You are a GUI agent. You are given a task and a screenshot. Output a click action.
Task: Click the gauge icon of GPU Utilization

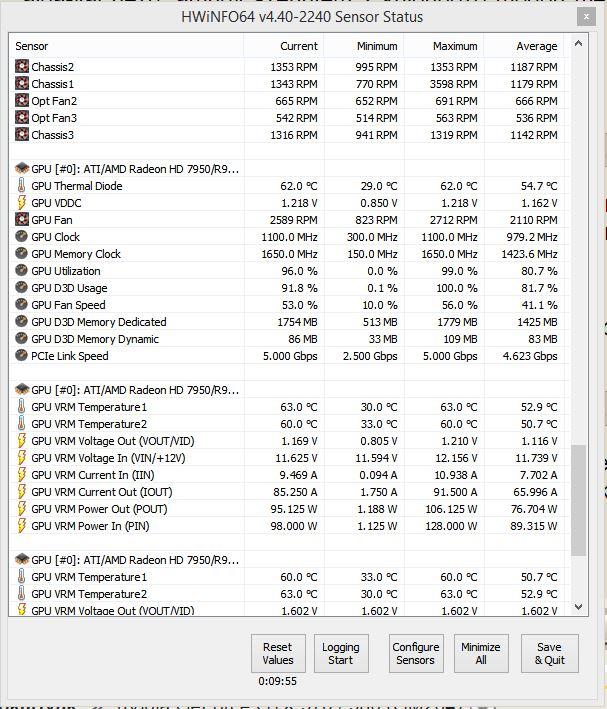pos(21,270)
